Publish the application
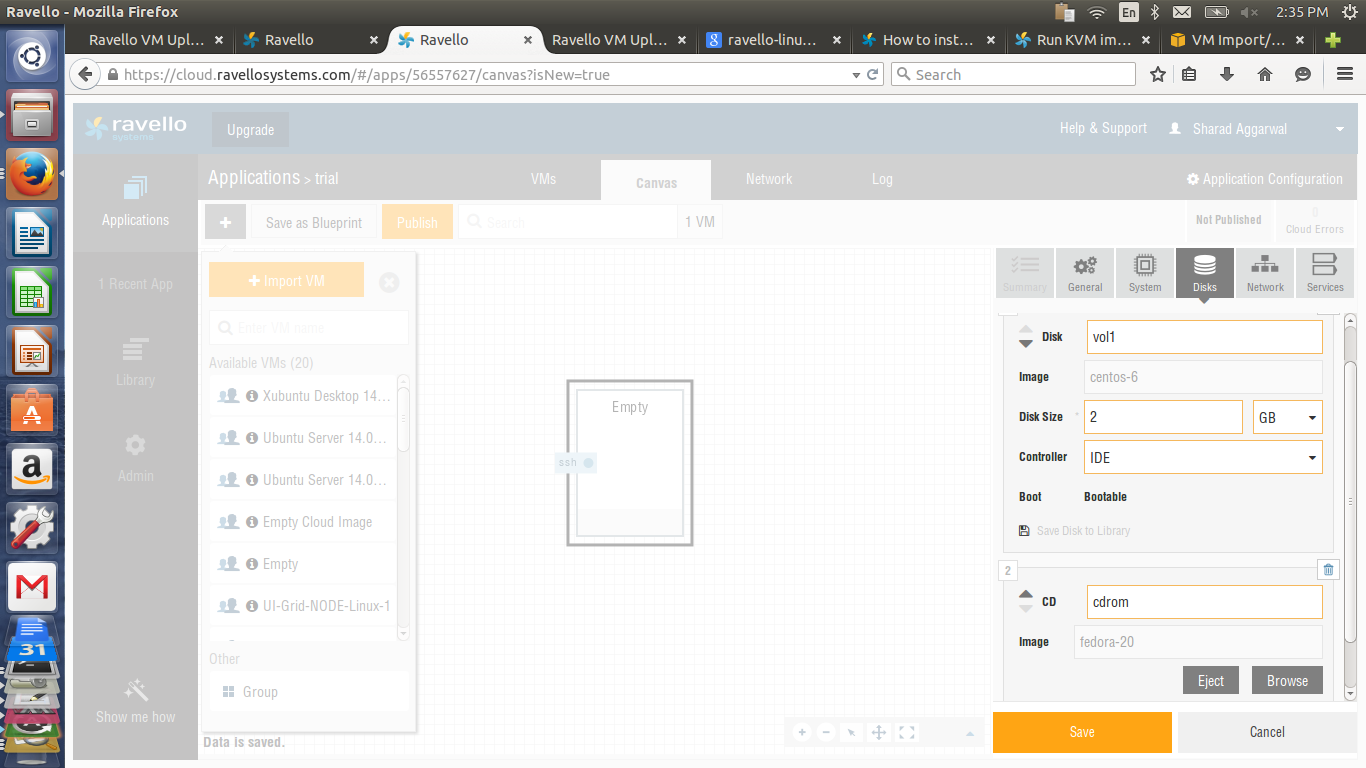Viewport: 1366px width, 768px height. (x=417, y=222)
